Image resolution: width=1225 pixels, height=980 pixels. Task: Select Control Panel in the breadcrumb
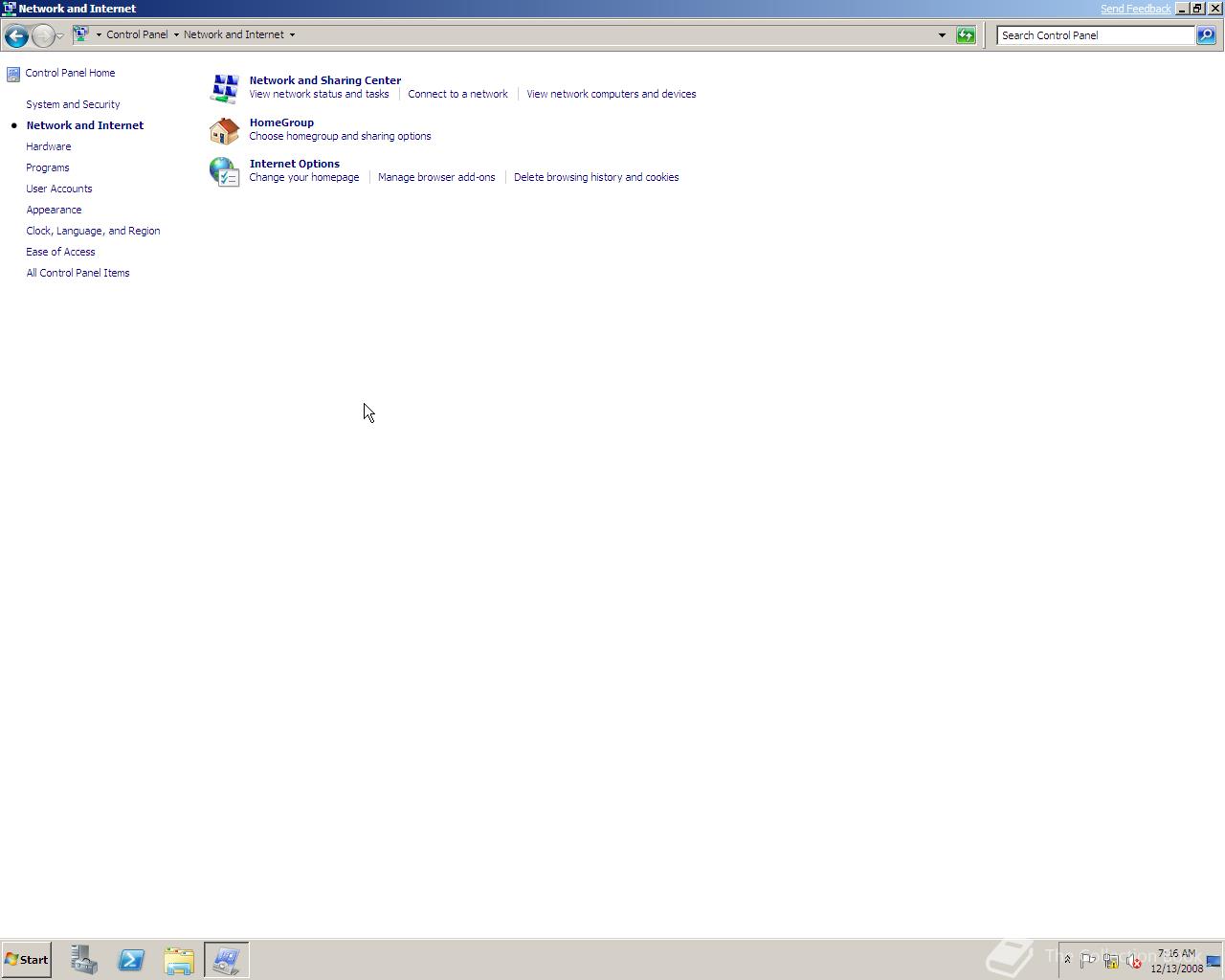(137, 34)
